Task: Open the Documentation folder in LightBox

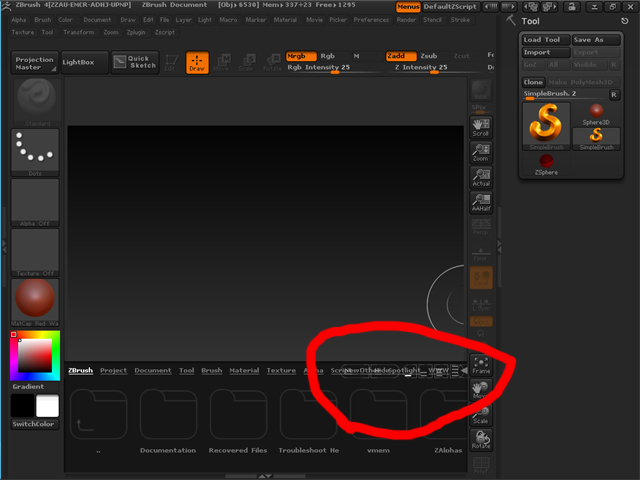Action: point(168,422)
